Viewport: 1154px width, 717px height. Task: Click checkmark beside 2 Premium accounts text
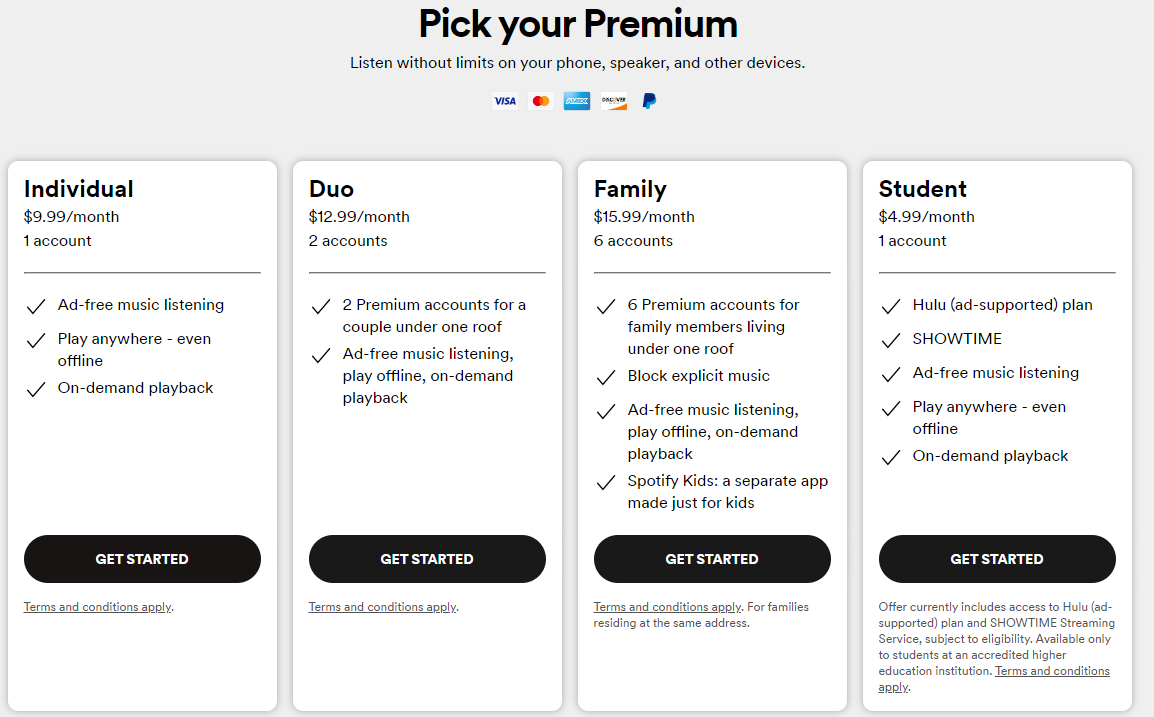321,306
